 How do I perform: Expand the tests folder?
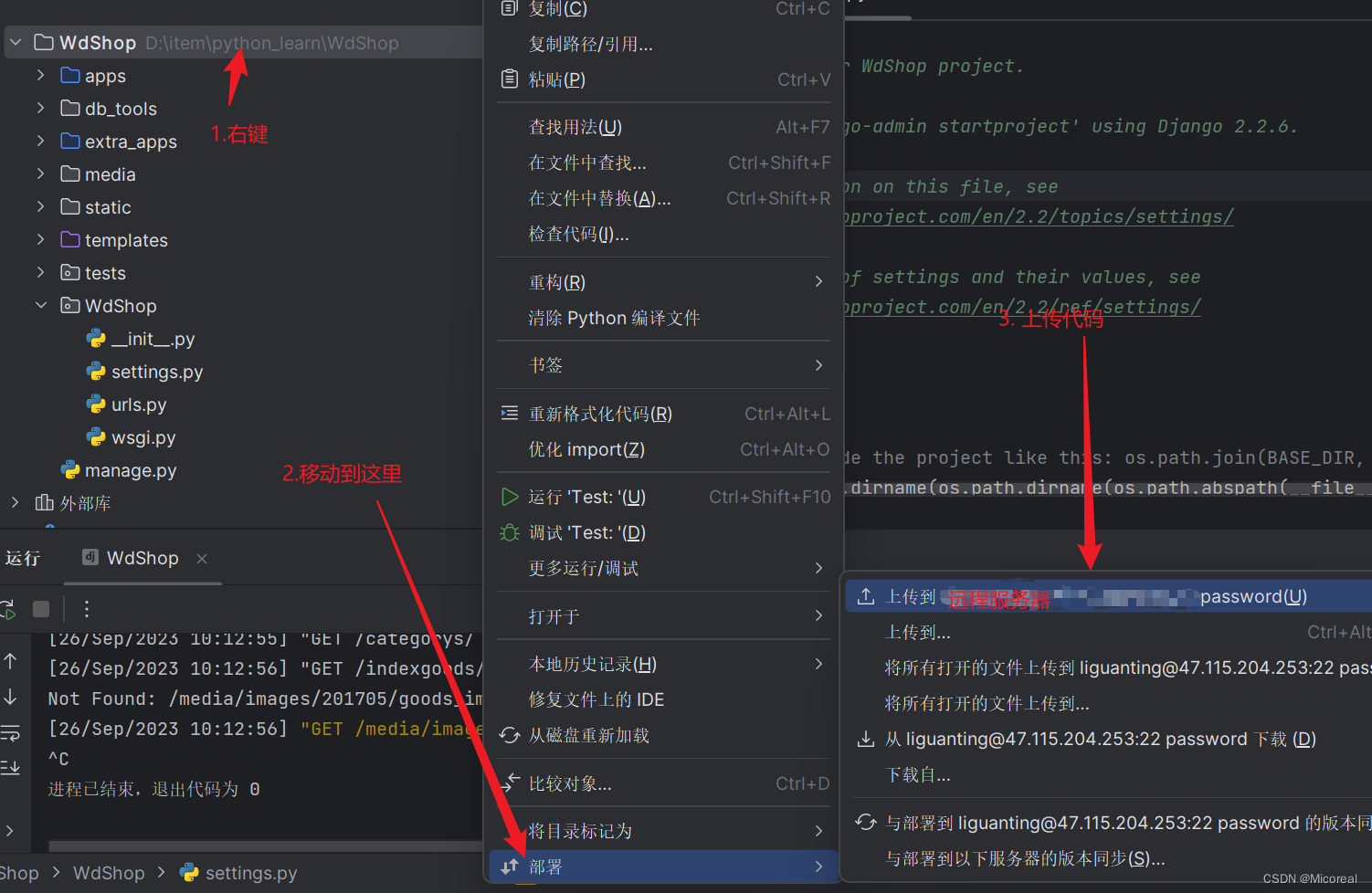[x=40, y=273]
